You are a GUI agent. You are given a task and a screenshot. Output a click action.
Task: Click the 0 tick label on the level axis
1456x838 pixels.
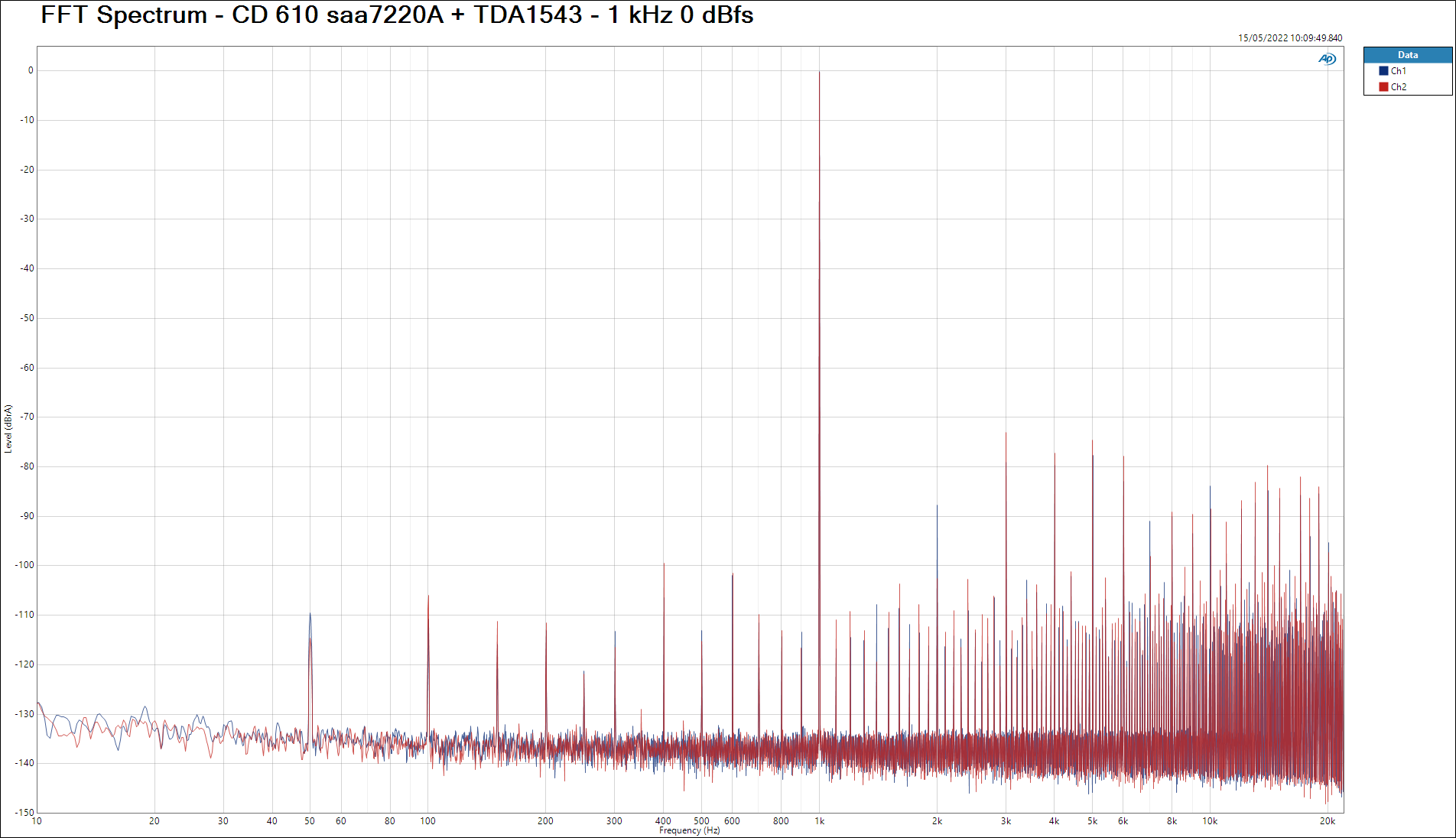31,70
